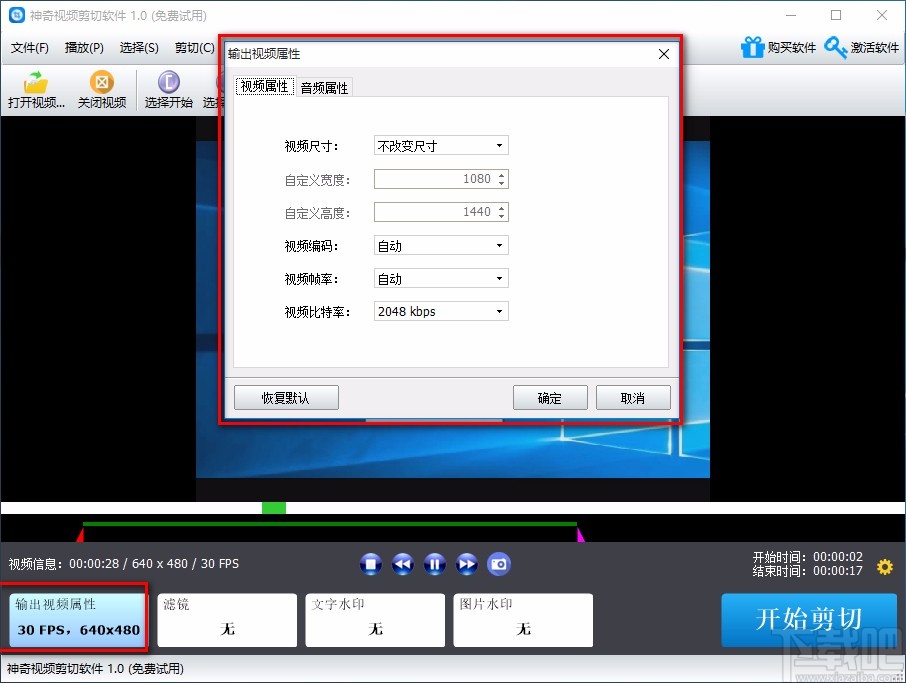Click the red start marker on the timeline

click(x=80, y=534)
